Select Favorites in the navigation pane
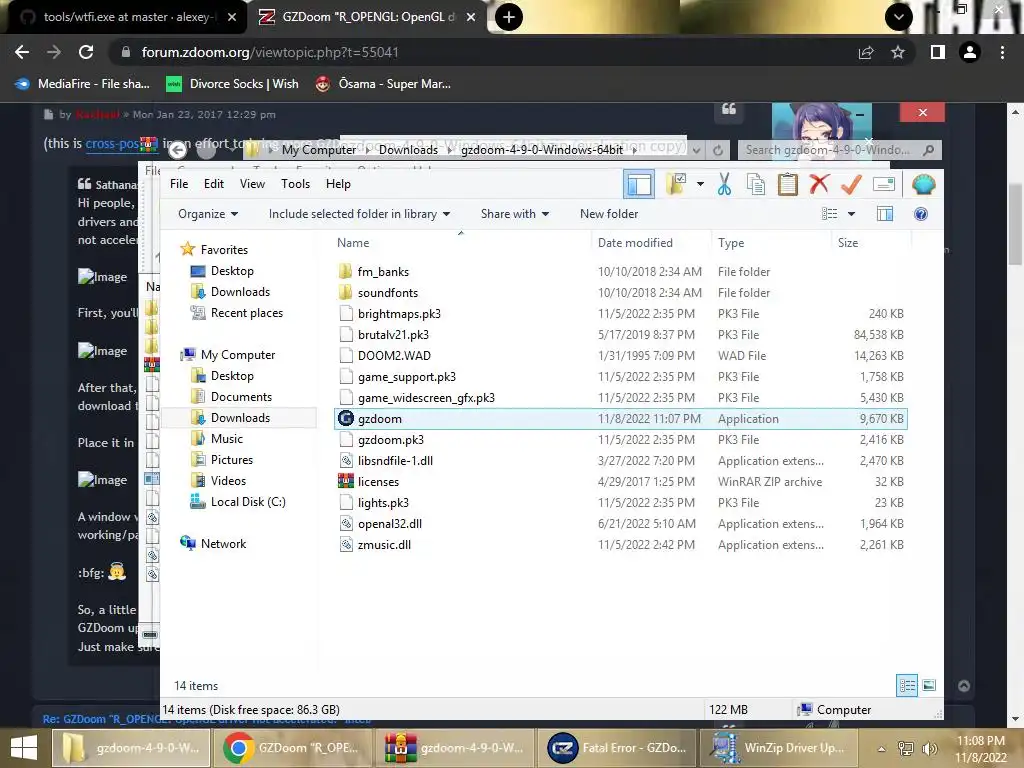This screenshot has width=1024, height=768. click(x=224, y=249)
